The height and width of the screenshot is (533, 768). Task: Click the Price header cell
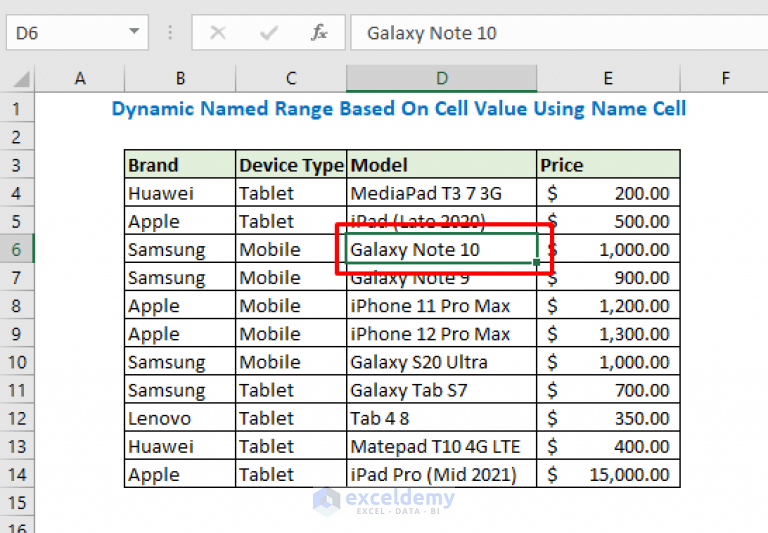608,165
